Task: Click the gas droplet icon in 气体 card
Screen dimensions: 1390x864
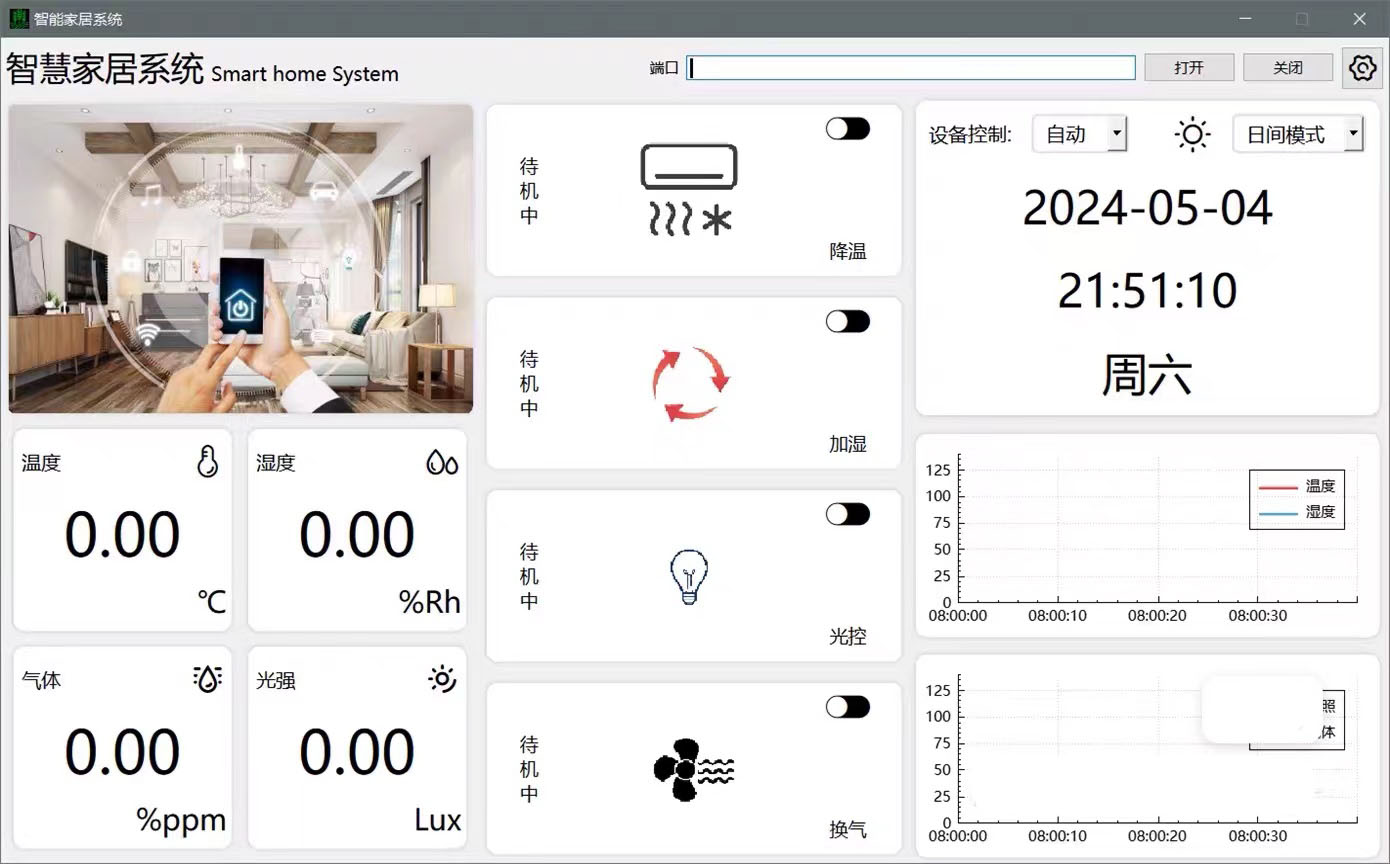Action: 207,679
